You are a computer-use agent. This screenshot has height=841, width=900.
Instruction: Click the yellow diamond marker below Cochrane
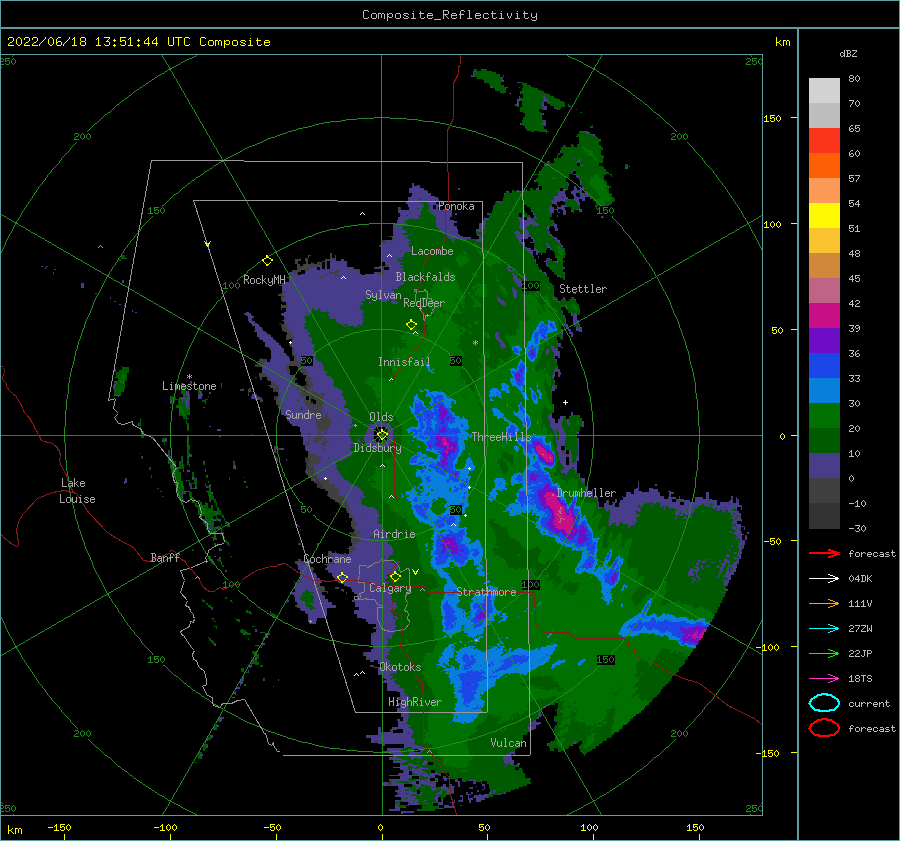342,577
